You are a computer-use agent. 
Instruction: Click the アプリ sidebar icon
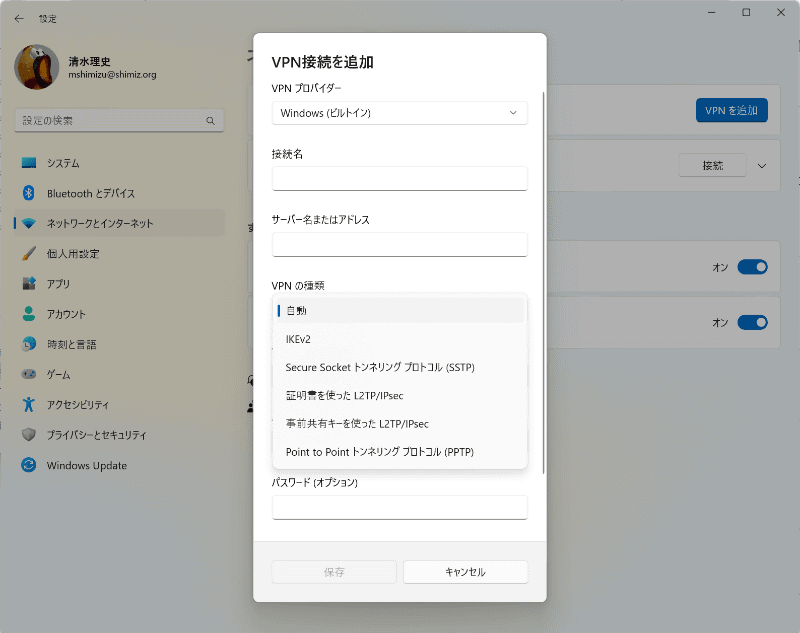tap(29, 283)
